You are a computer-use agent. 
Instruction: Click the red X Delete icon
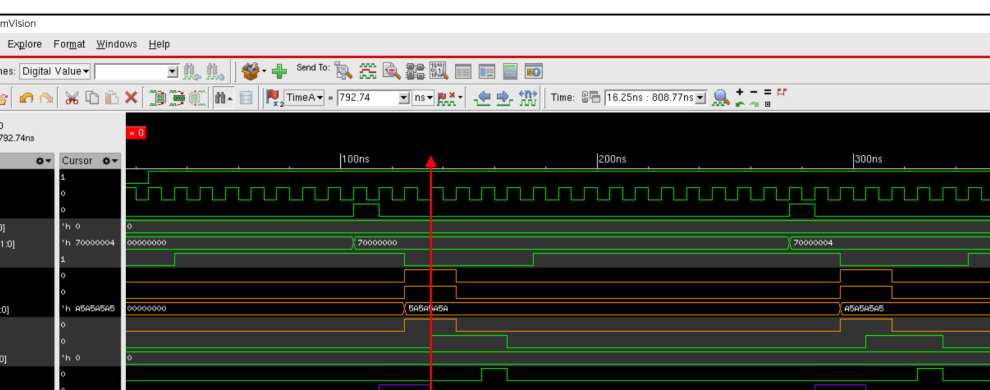[131, 98]
